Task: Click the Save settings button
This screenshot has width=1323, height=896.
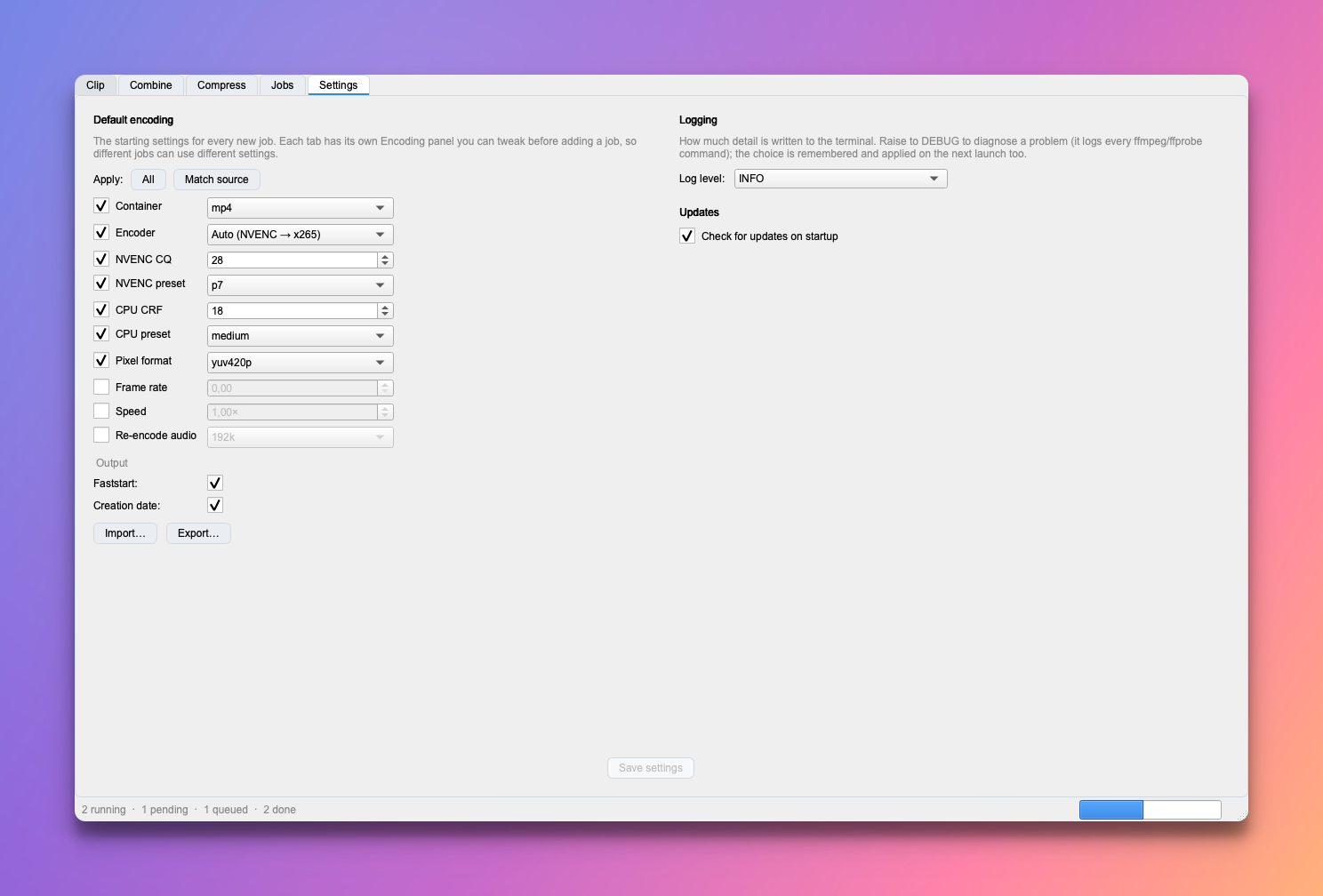Action: 651,768
